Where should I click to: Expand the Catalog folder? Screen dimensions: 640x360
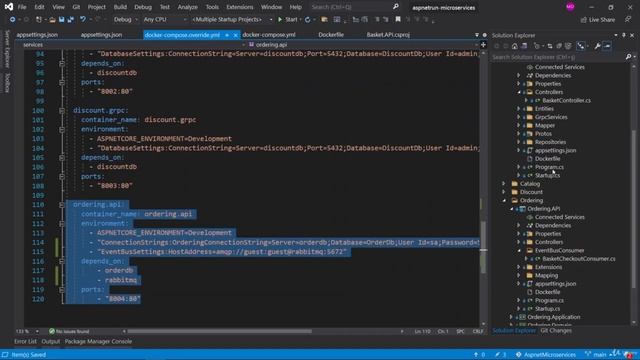click(x=504, y=184)
